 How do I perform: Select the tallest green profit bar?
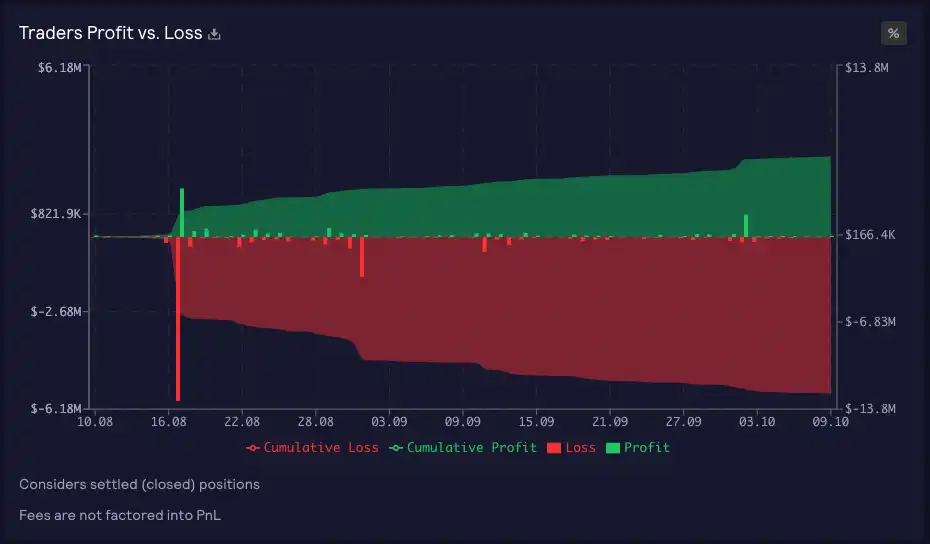click(182, 211)
